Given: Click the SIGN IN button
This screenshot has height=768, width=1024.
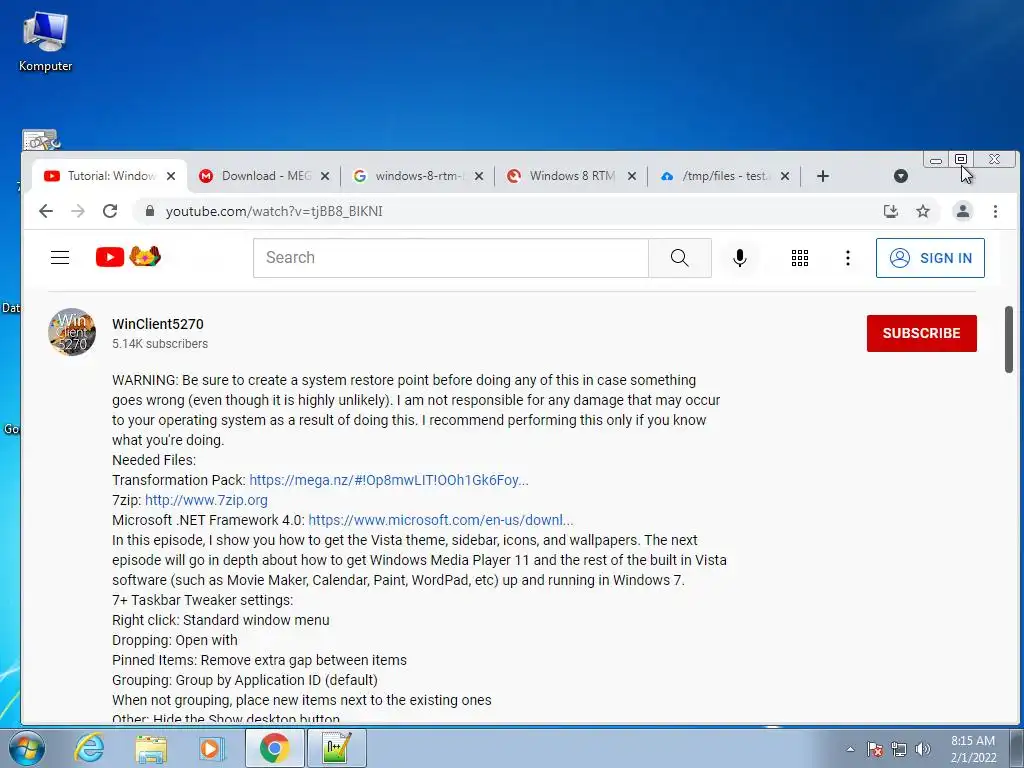Looking at the screenshot, I should [930, 258].
